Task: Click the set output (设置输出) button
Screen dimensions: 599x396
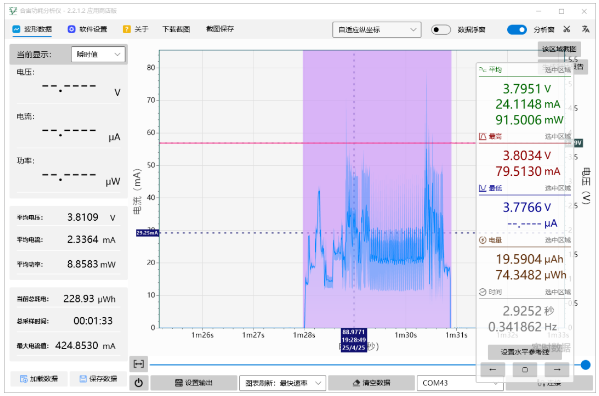Action: 194,383
